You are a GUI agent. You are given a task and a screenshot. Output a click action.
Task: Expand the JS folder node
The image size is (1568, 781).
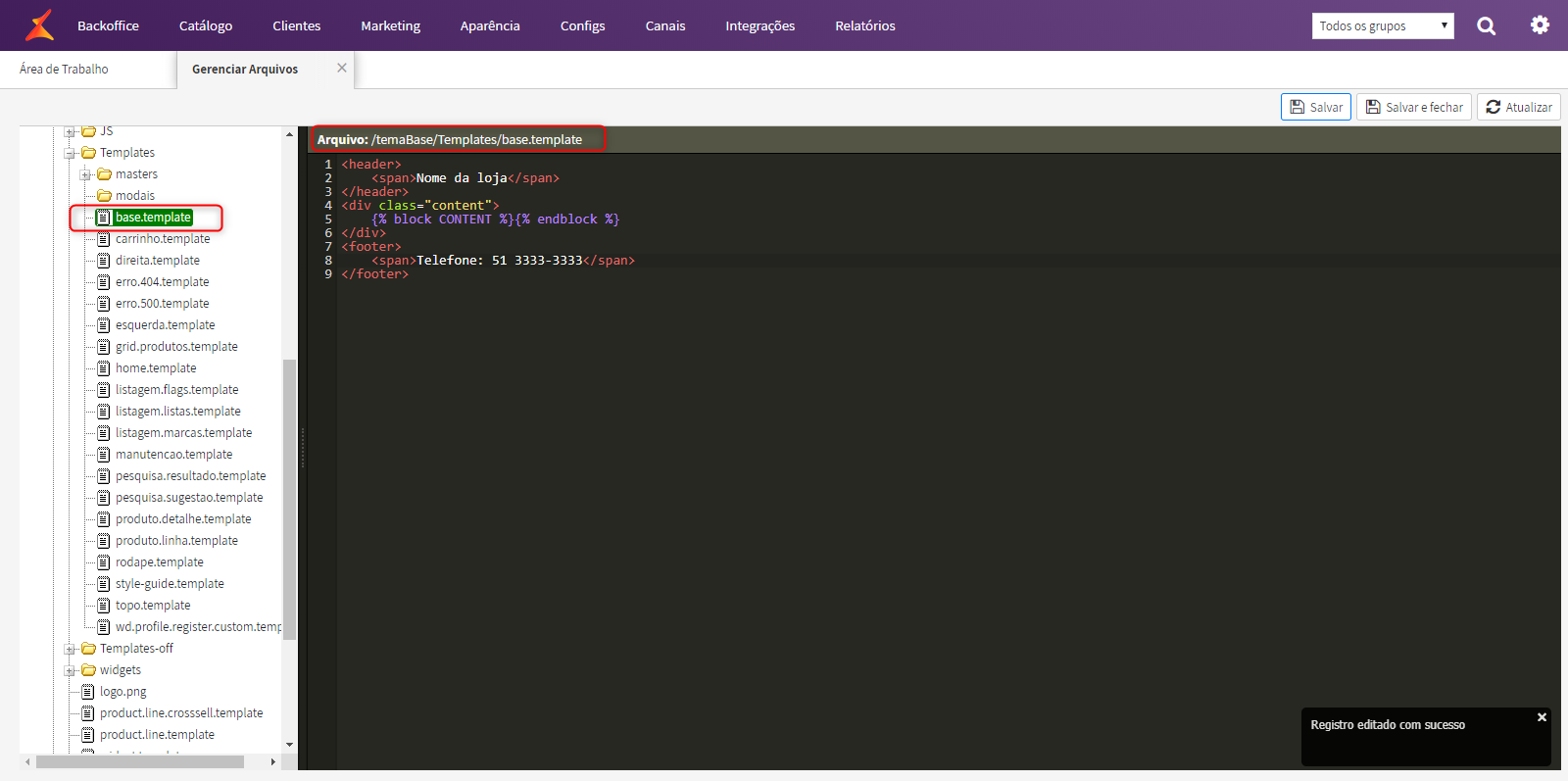(71, 132)
